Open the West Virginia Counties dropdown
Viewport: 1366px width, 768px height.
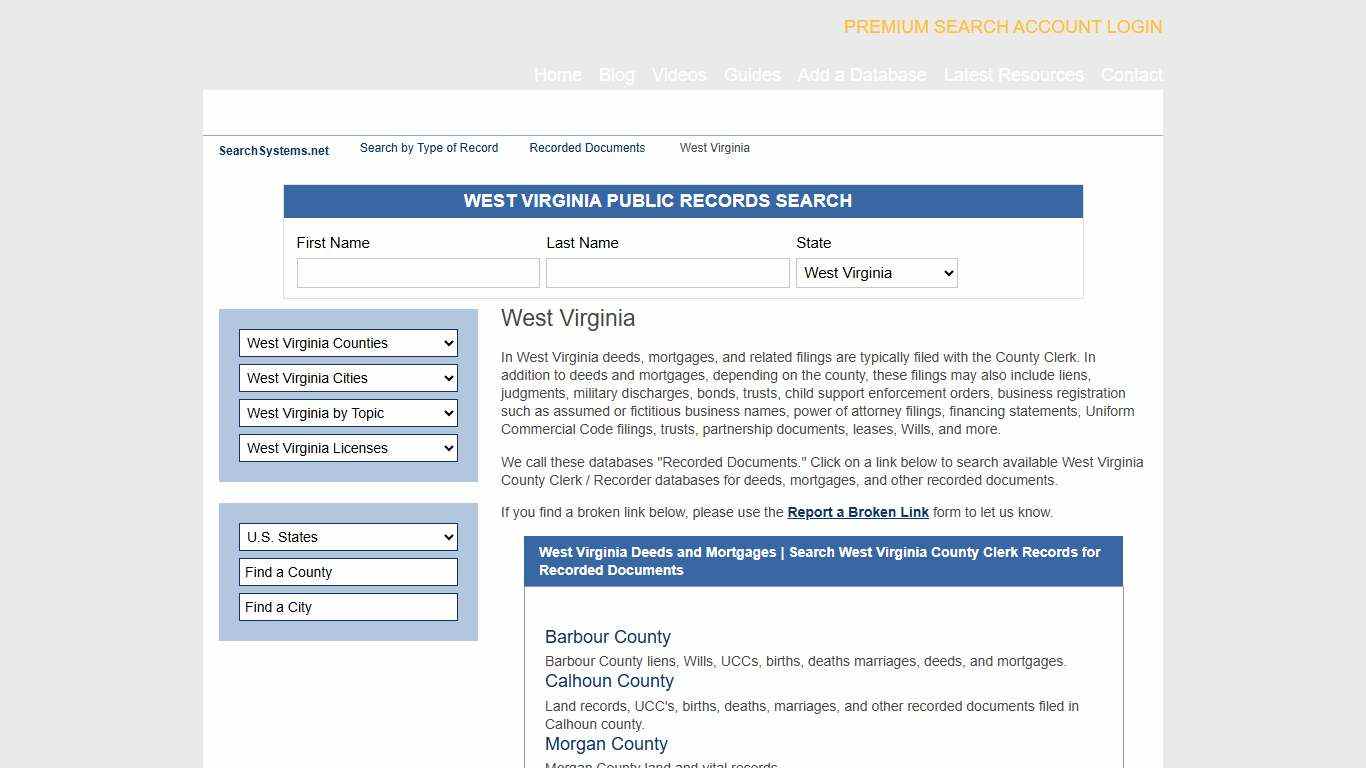tap(348, 343)
